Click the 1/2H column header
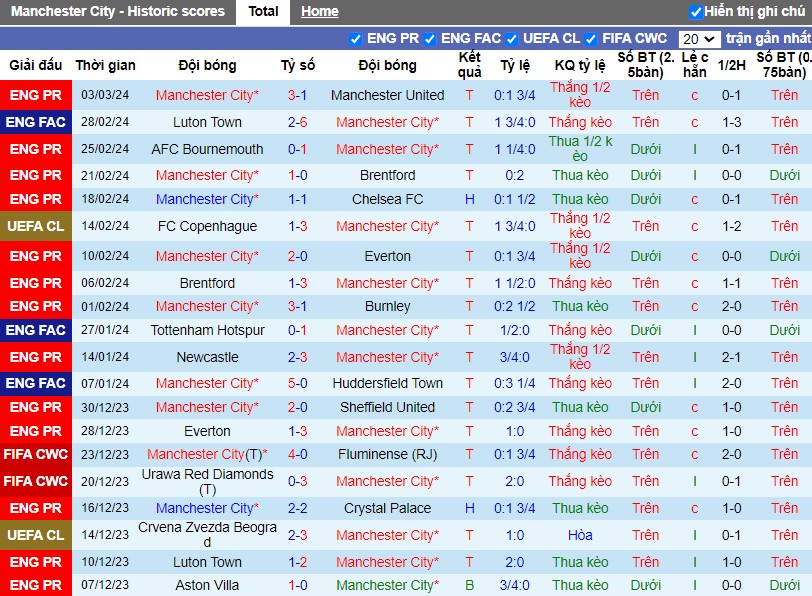This screenshot has height=596, width=812. coord(732,65)
